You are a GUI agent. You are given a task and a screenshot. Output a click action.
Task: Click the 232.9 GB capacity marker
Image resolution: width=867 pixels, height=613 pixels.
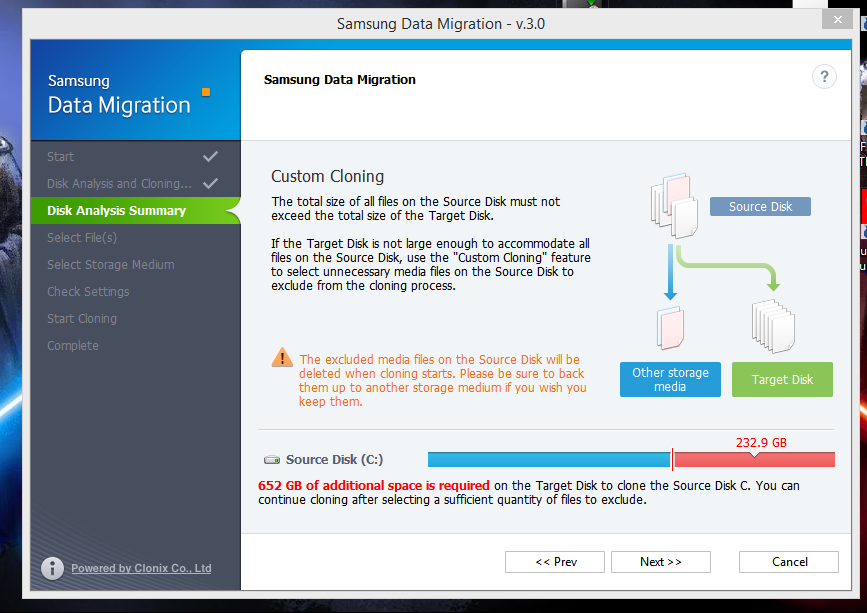coord(761,443)
